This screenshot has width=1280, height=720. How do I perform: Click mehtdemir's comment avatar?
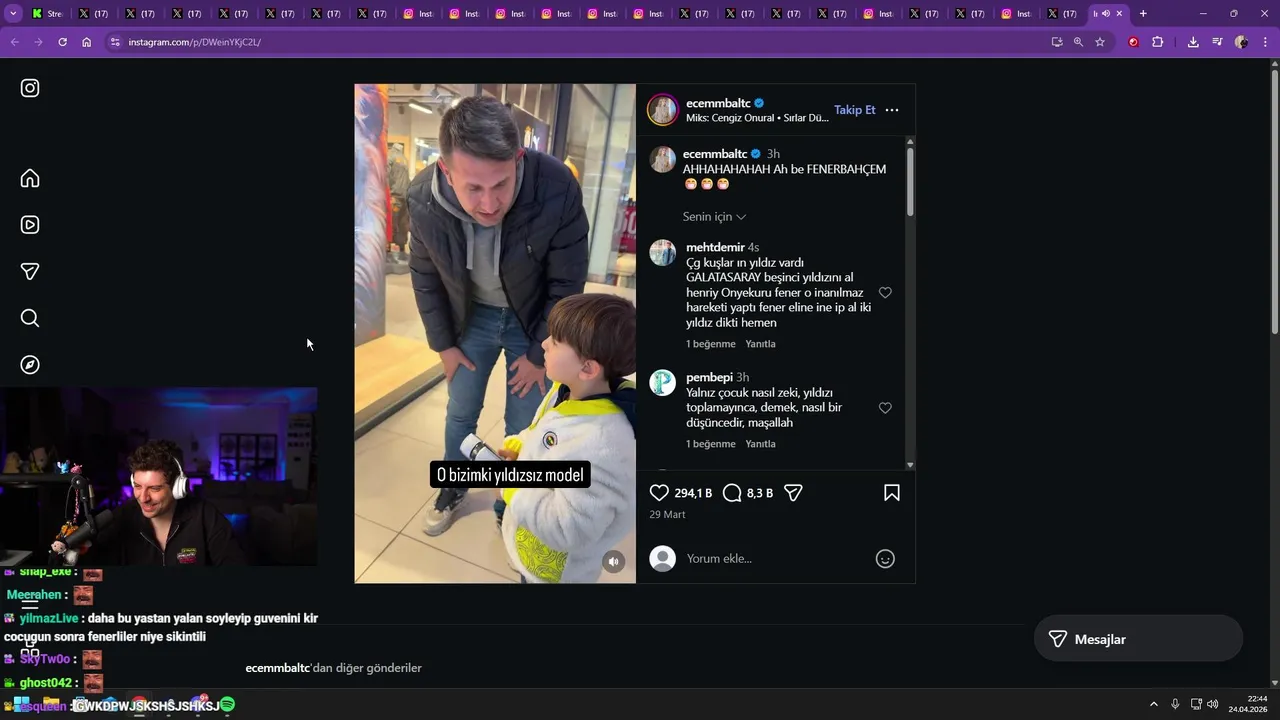point(663,252)
